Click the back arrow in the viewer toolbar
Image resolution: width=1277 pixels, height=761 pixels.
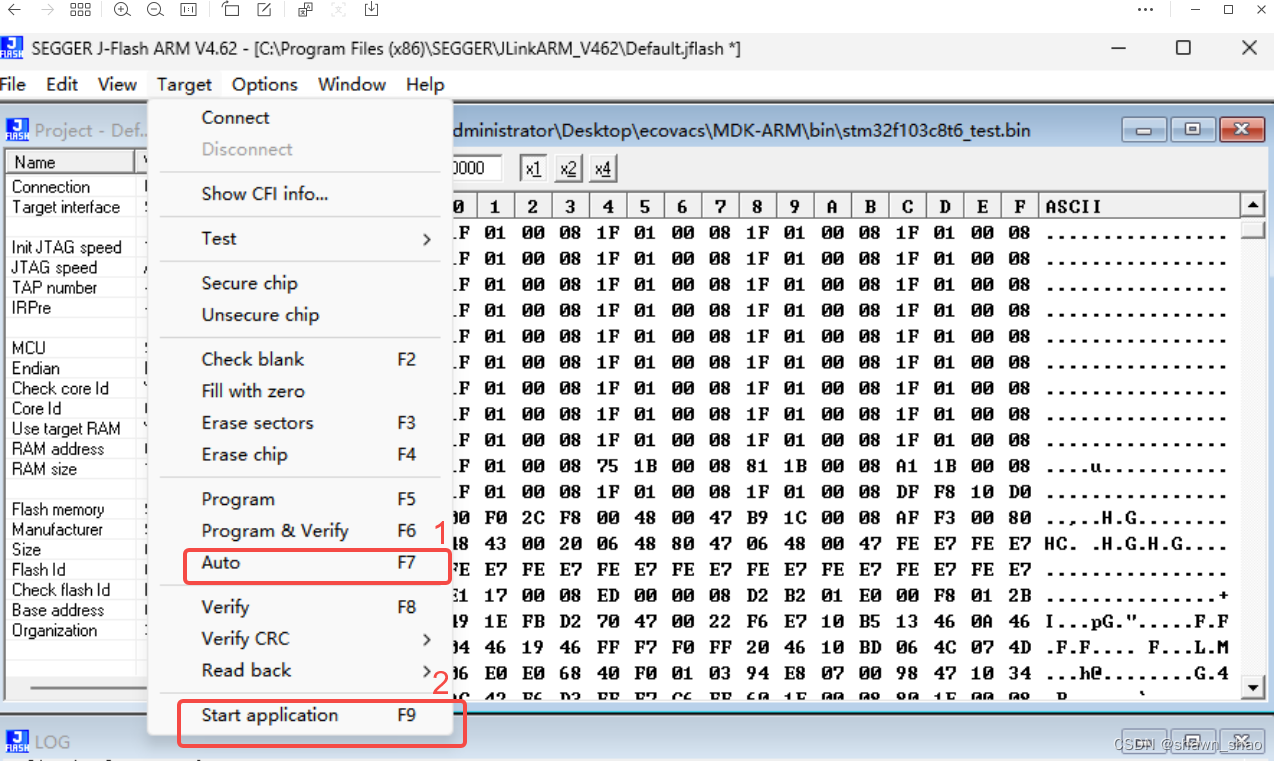(14, 10)
